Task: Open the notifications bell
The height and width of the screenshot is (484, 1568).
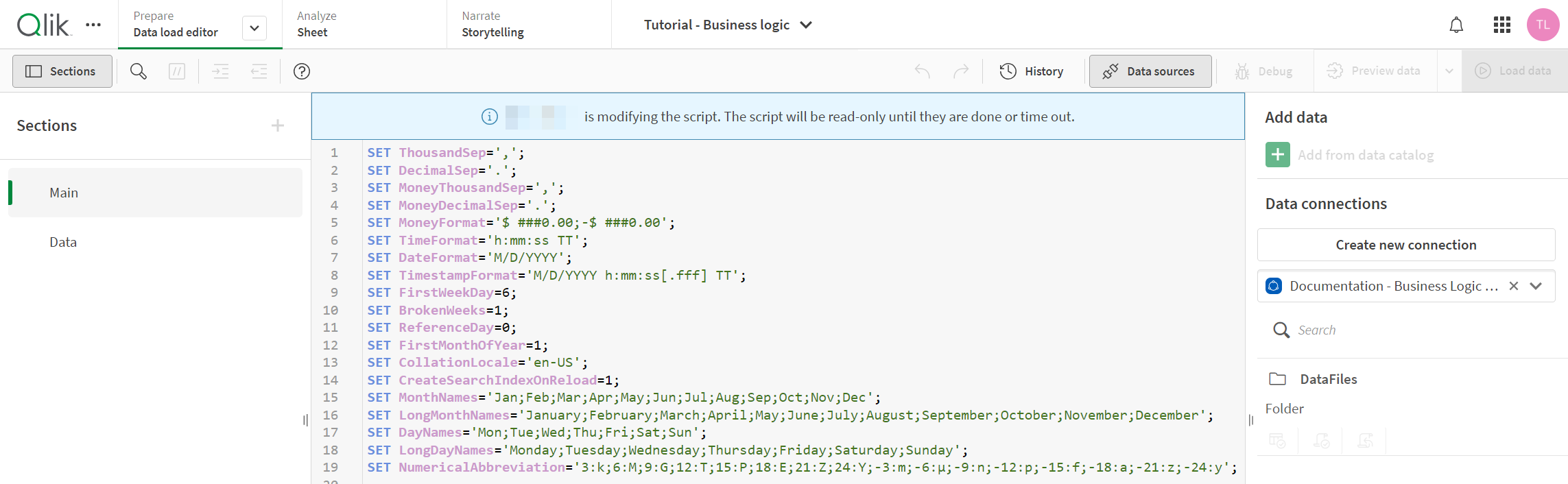Action: [x=1456, y=25]
